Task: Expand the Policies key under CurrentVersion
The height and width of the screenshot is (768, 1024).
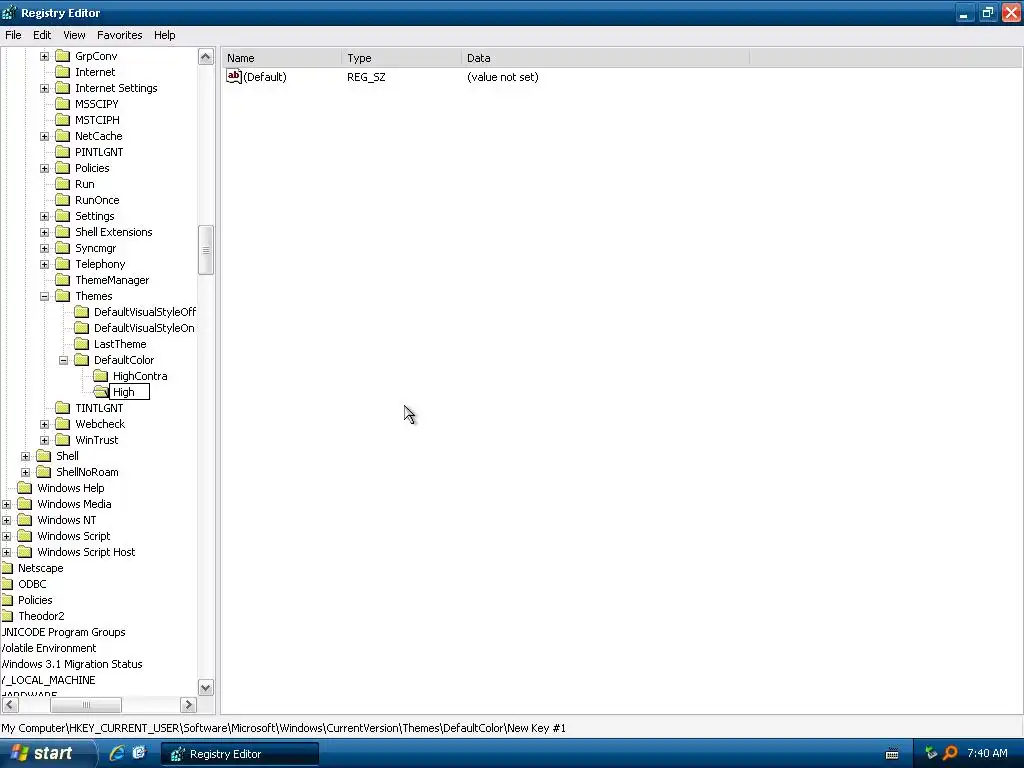Action: [44, 168]
